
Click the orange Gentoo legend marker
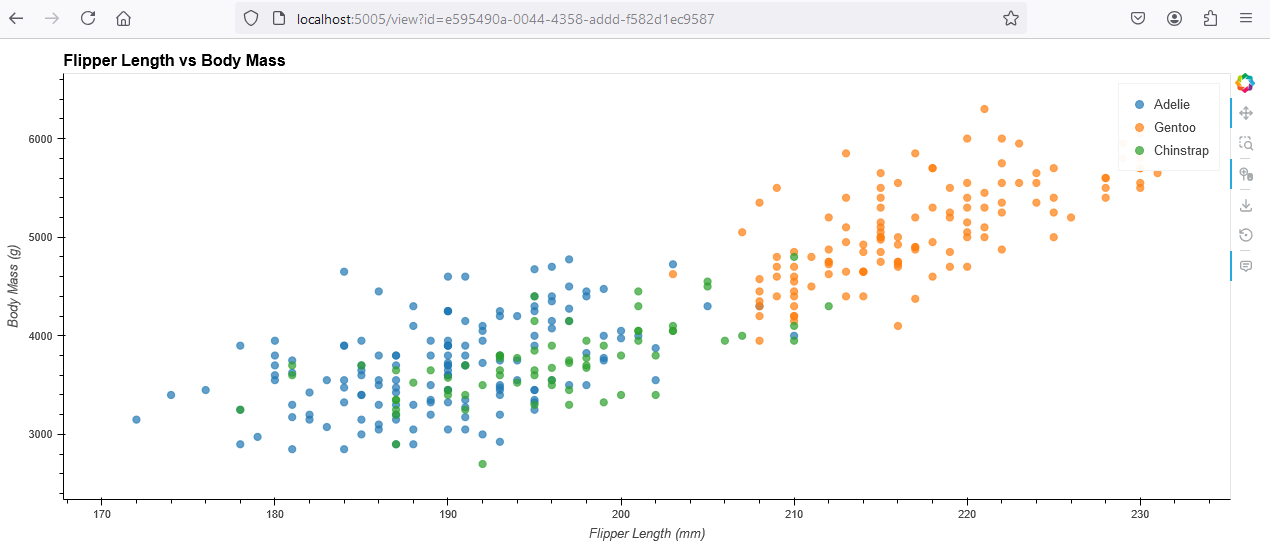(1138, 127)
